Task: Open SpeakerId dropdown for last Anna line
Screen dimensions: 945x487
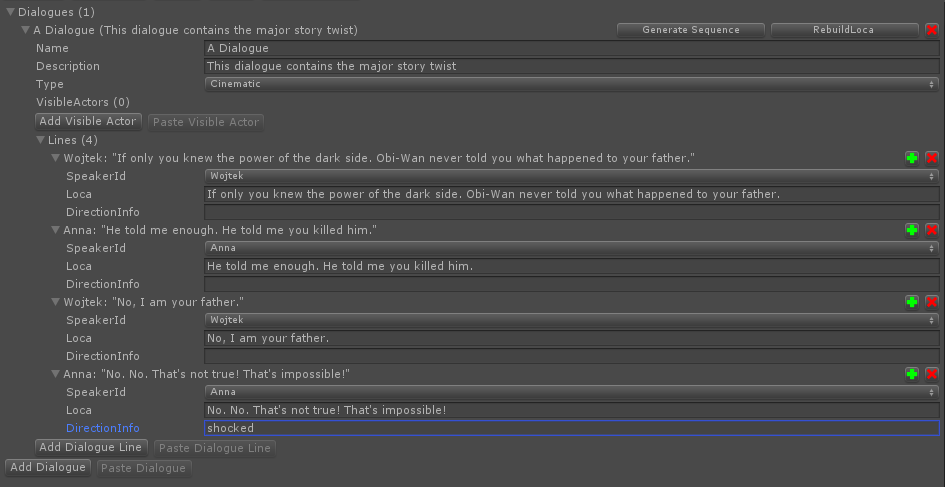Action: coord(571,392)
